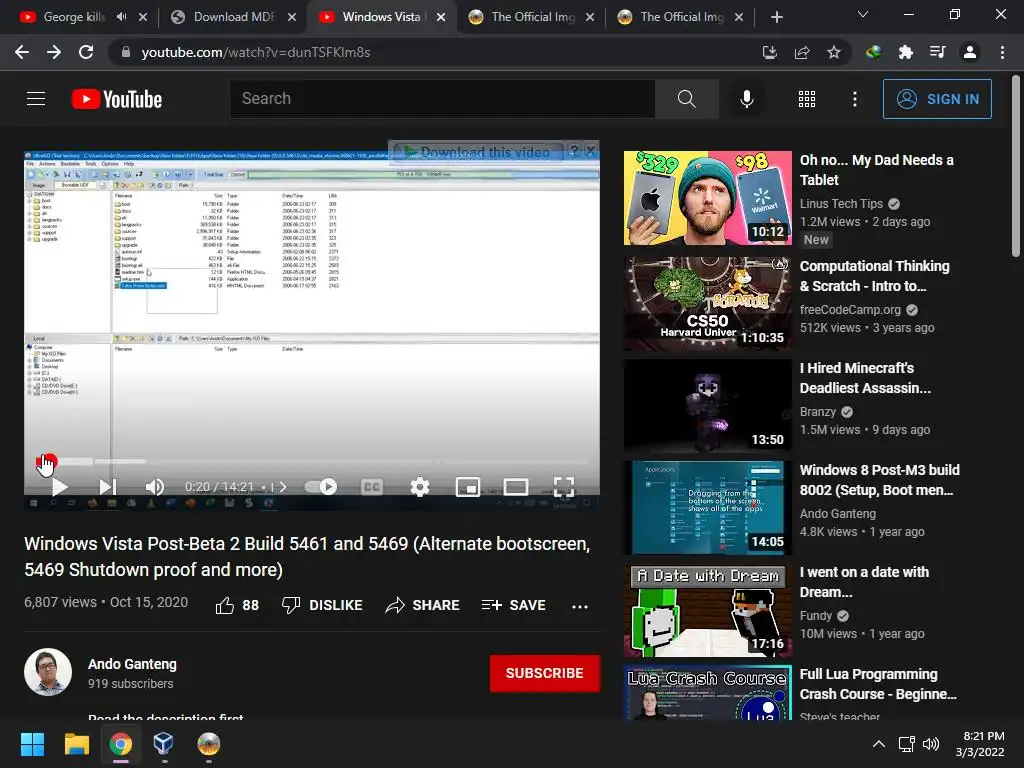Switch to the 'George kills' tab
The width and height of the screenshot is (1024, 768).
[74, 17]
